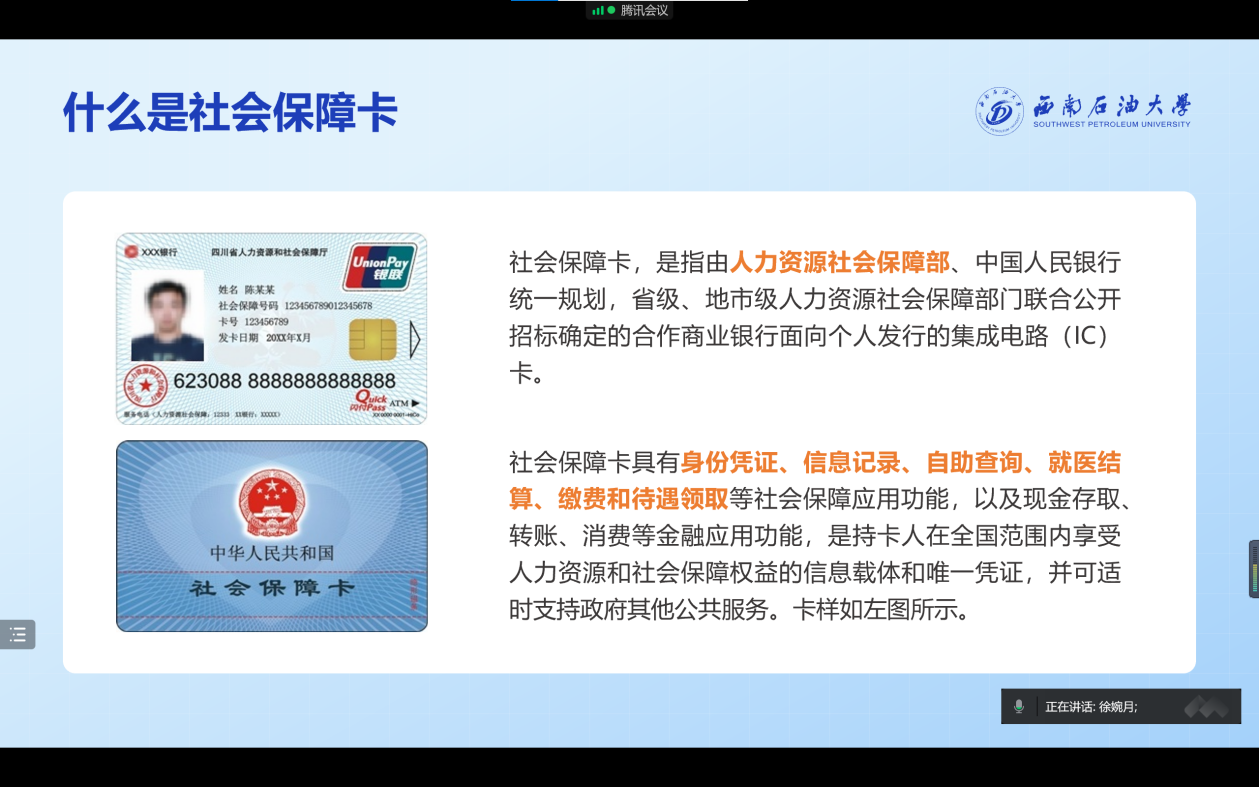Open the slide outline panel icon on left edge
Viewport: 1259px width, 787px height.
tap(17, 634)
